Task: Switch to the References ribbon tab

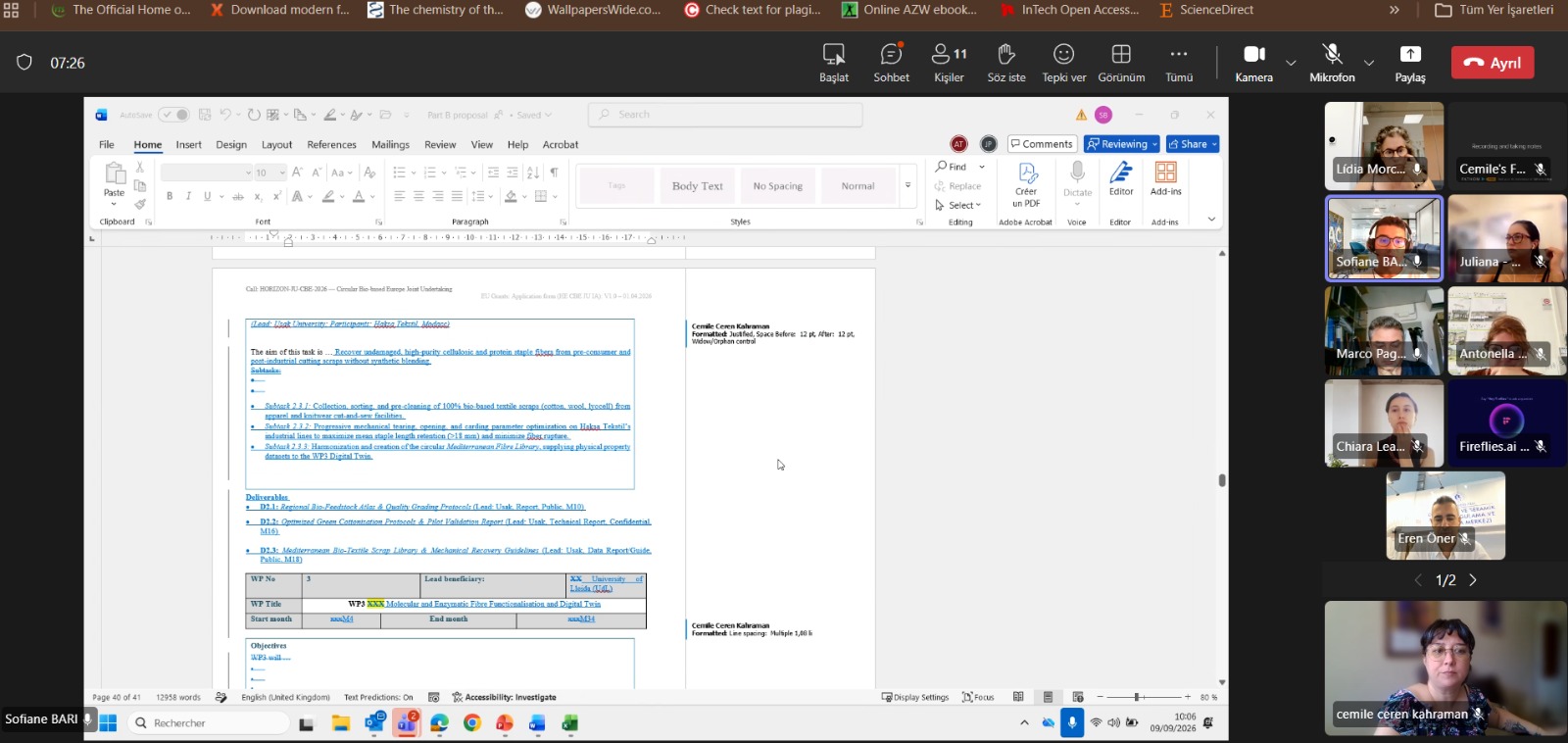Action: pos(331,144)
